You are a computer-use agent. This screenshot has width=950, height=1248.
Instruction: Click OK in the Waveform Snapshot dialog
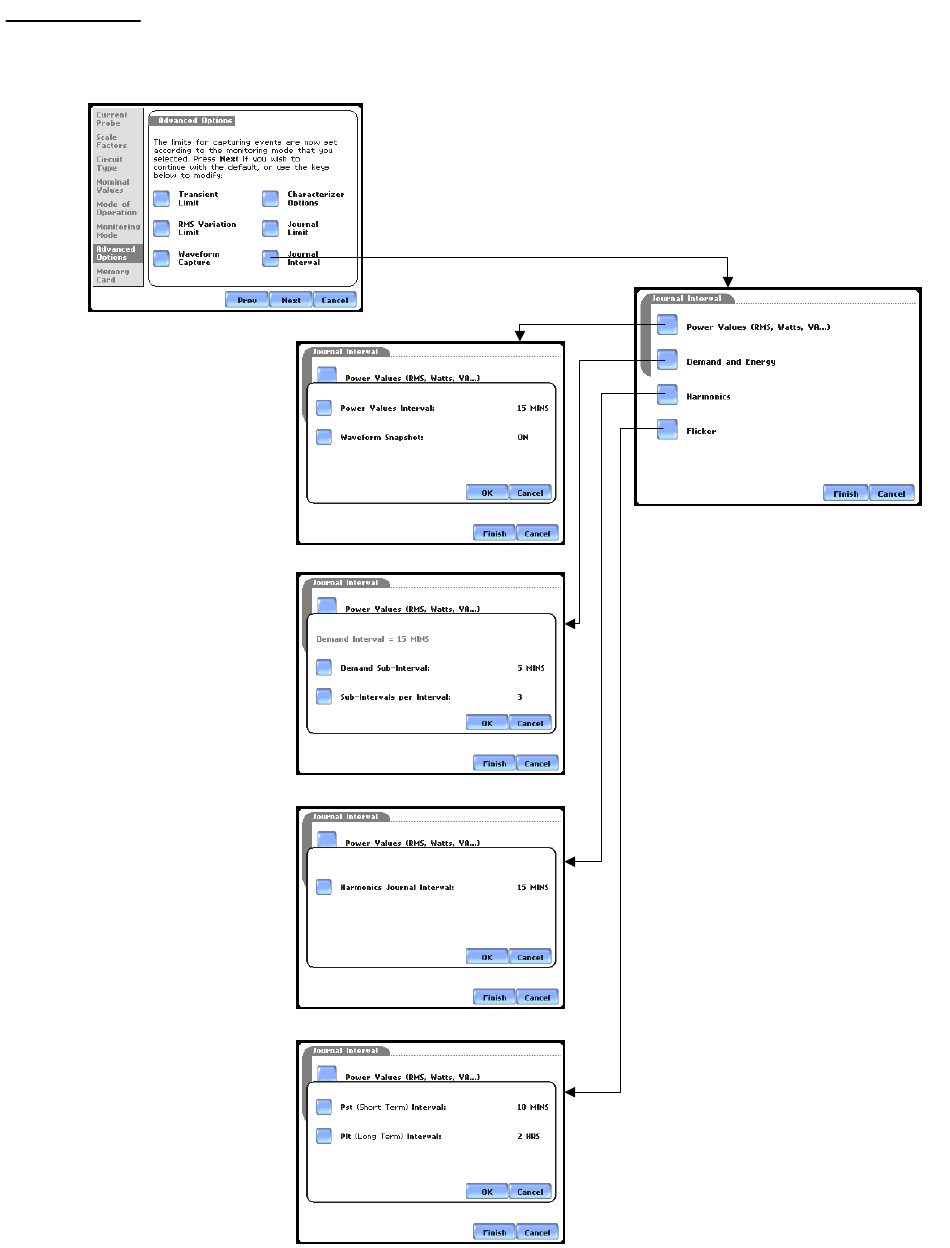point(487,492)
